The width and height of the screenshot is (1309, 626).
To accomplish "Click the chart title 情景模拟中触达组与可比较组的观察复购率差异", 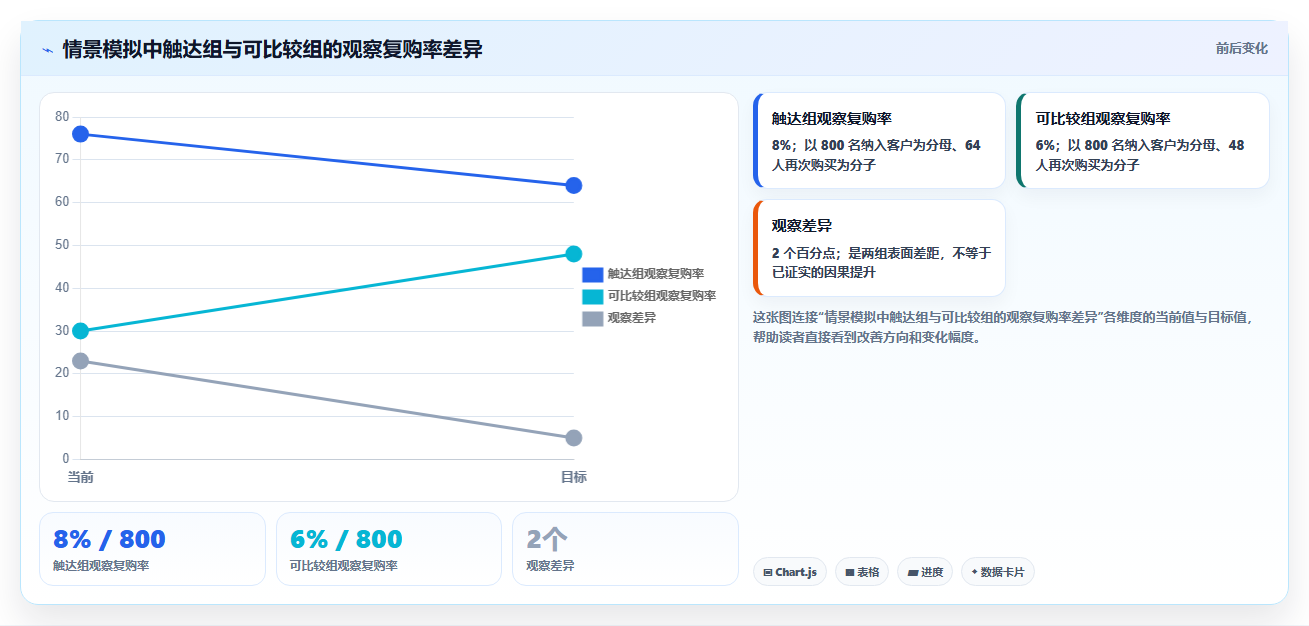I will pyautogui.click(x=272, y=49).
